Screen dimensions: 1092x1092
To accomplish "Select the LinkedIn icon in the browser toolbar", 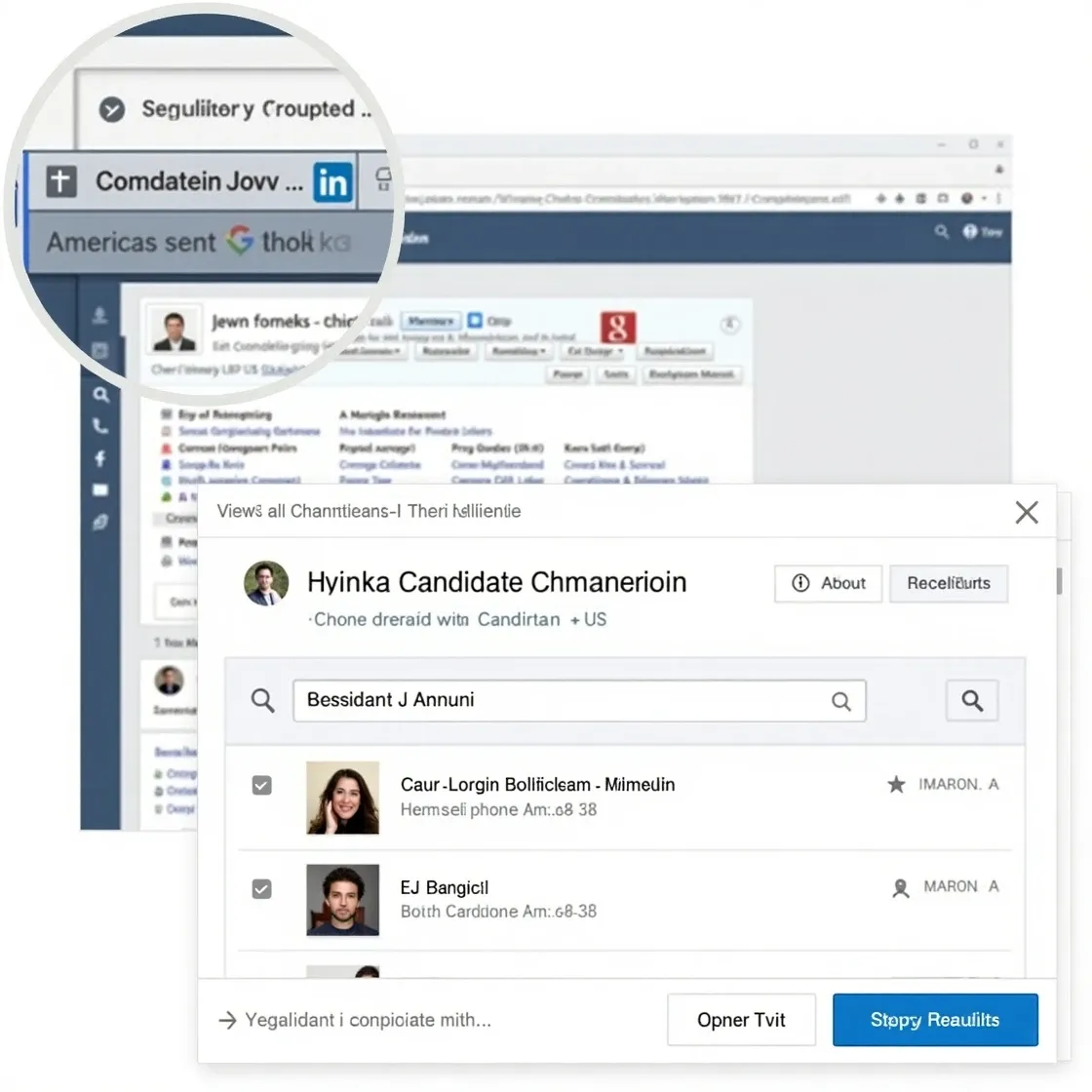I will tap(332, 181).
